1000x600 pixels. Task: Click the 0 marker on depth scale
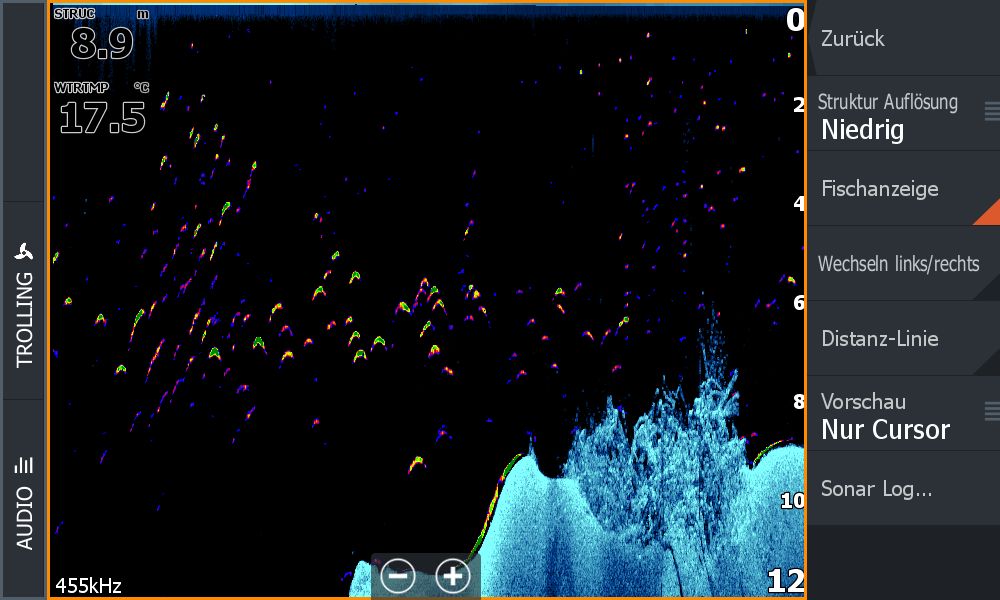794,20
